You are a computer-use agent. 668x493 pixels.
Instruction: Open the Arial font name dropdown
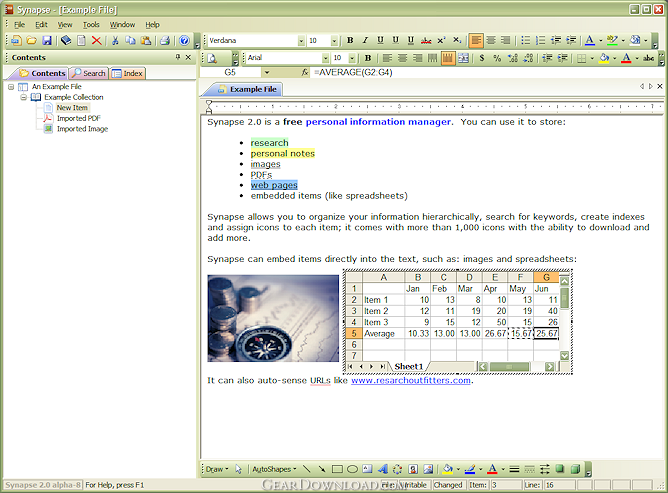point(325,58)
